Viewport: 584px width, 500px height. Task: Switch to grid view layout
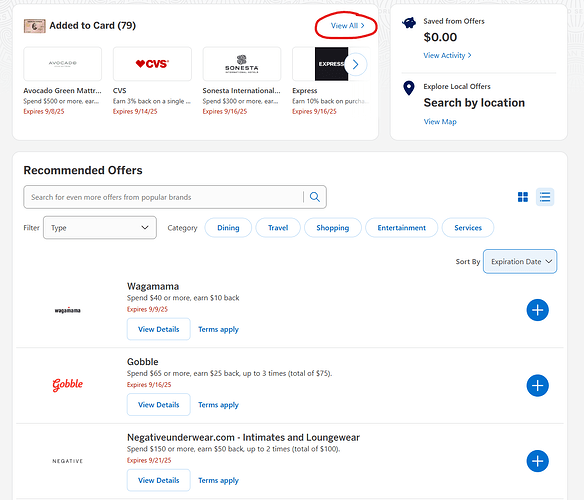523,197
